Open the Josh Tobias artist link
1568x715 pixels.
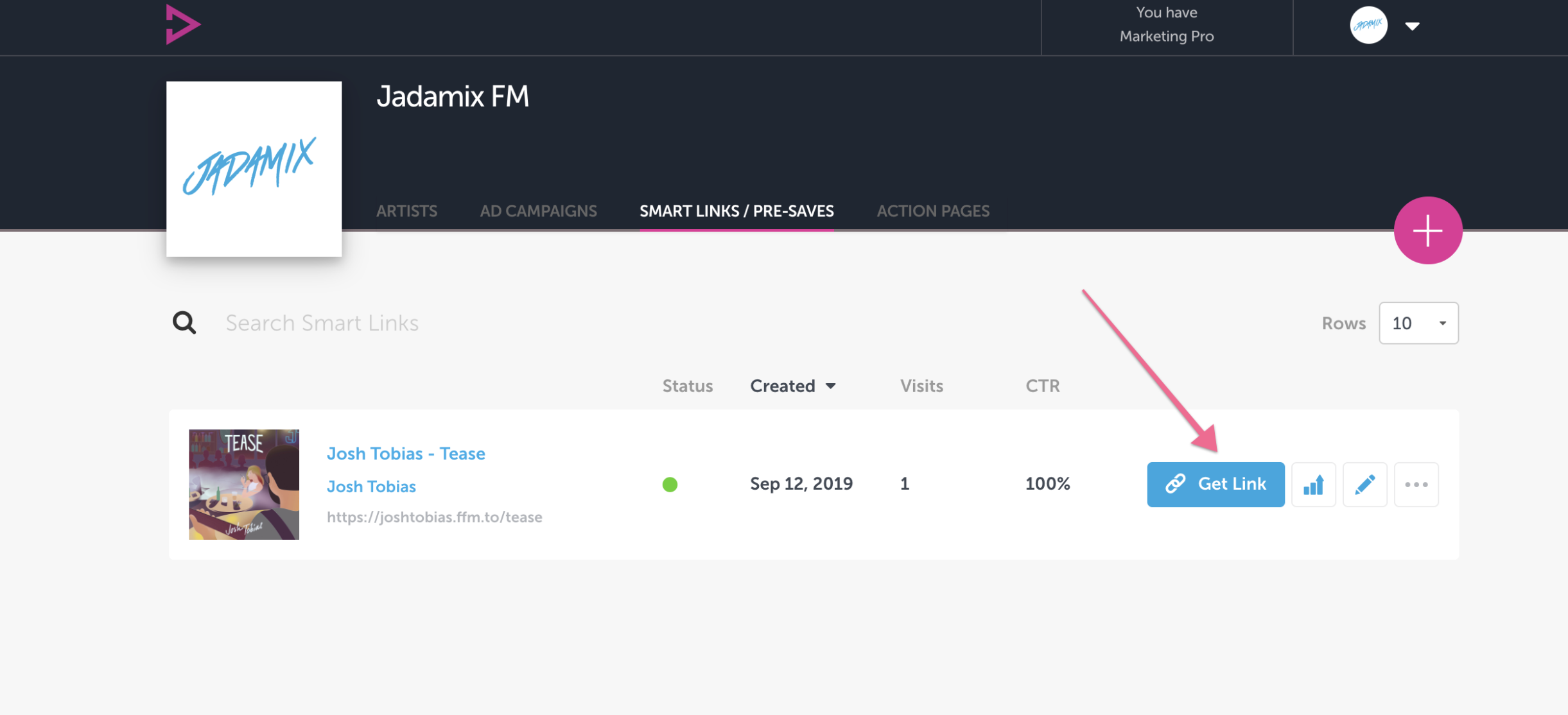(371, 487)
